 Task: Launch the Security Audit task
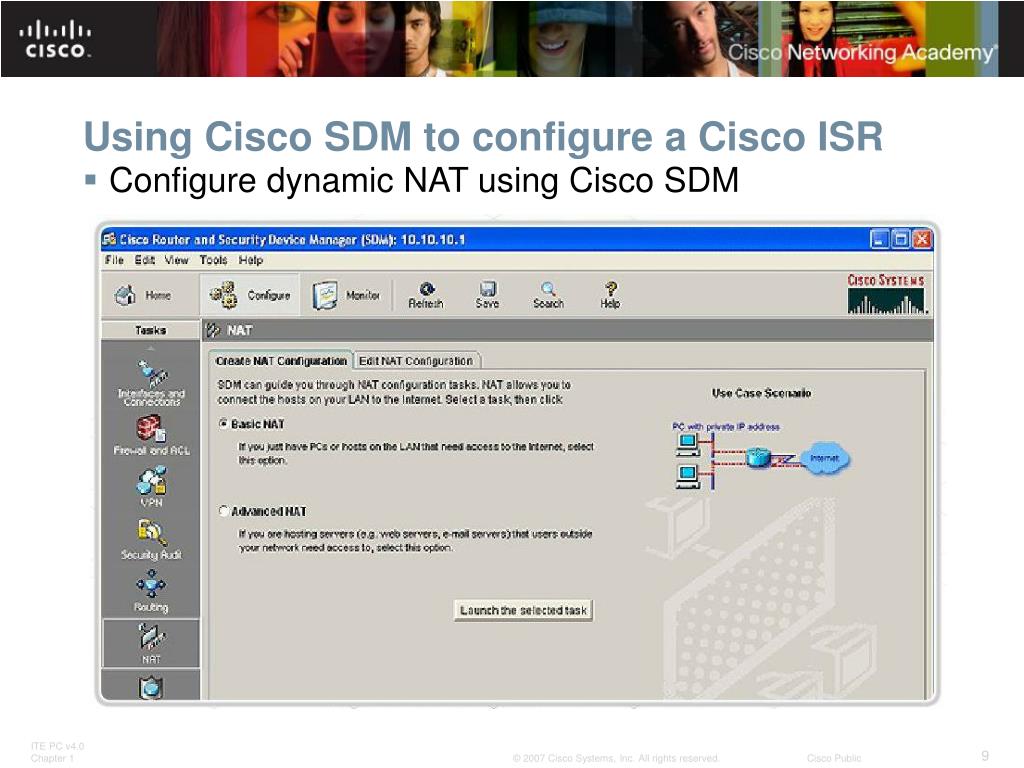152,539
